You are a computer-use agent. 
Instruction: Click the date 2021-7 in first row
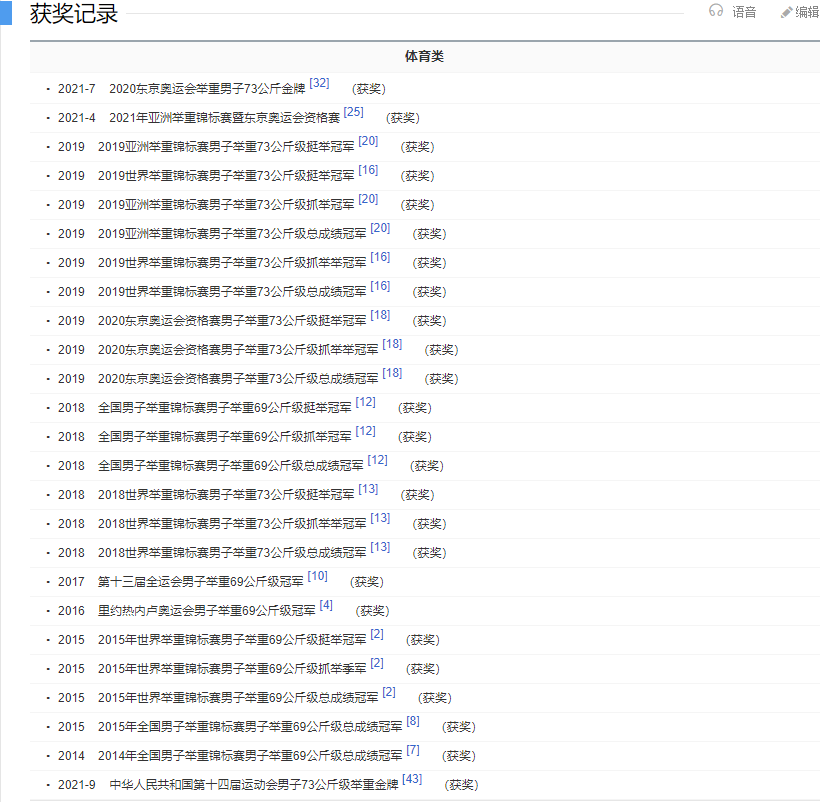(77, 89)
